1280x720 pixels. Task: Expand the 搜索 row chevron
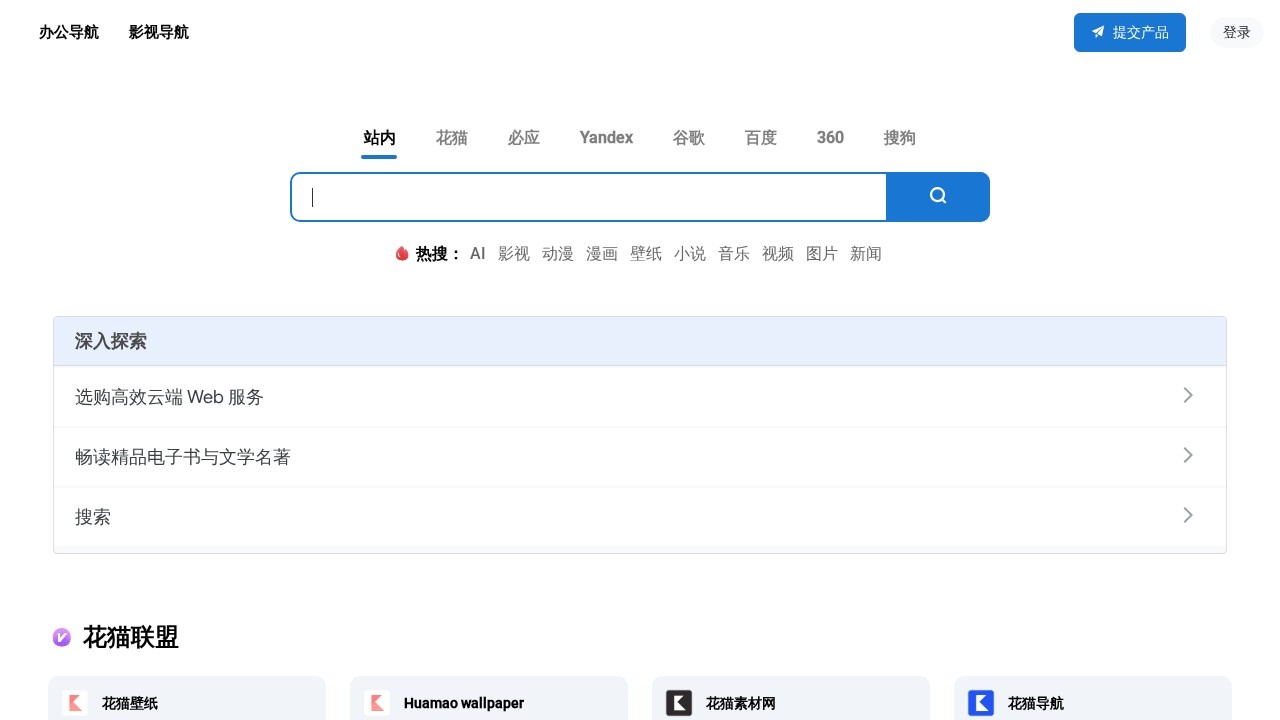[x=1188, y=515]
